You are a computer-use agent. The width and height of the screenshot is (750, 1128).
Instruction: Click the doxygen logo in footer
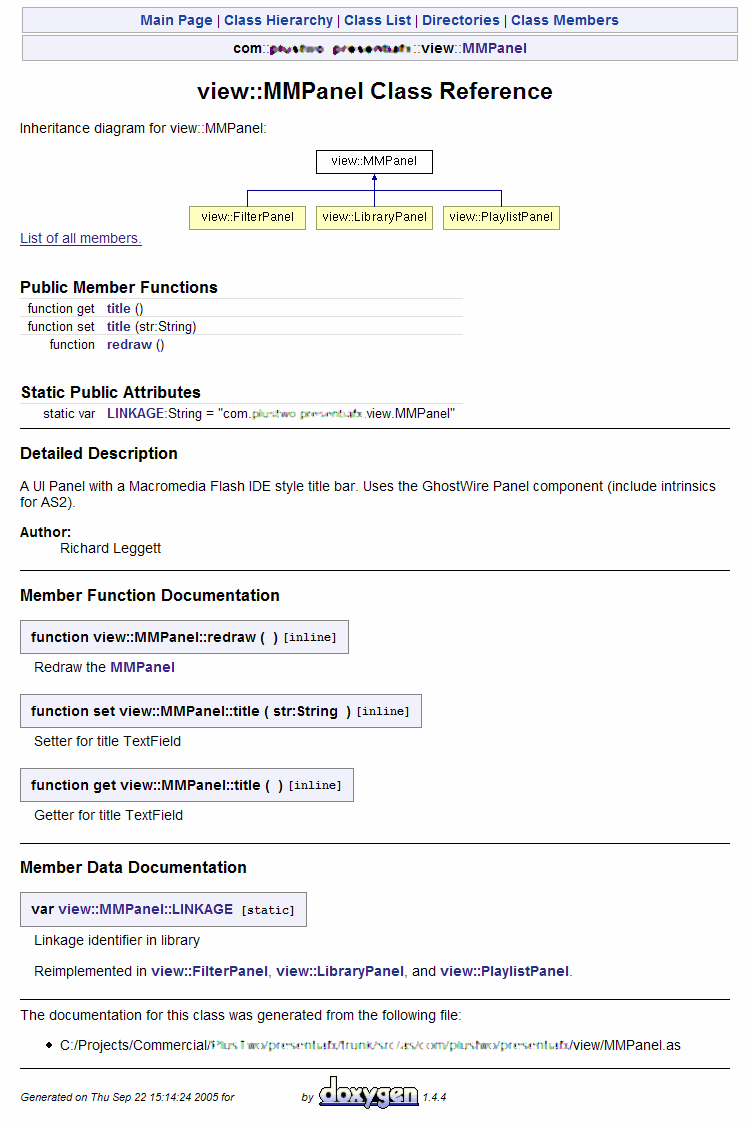pos(368,1092)
